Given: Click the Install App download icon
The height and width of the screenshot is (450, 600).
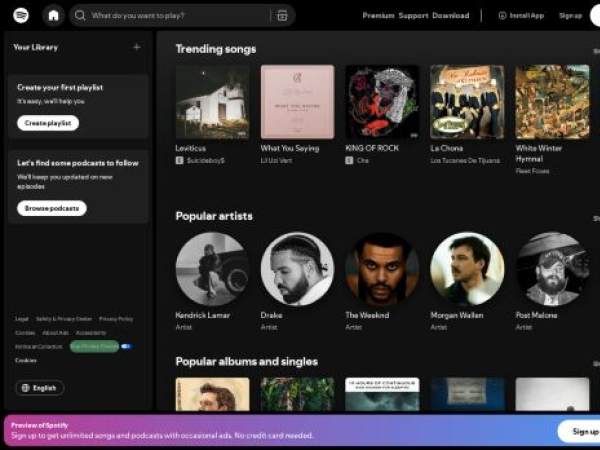Looking at the screenshot, I should (x=502, y=15).
